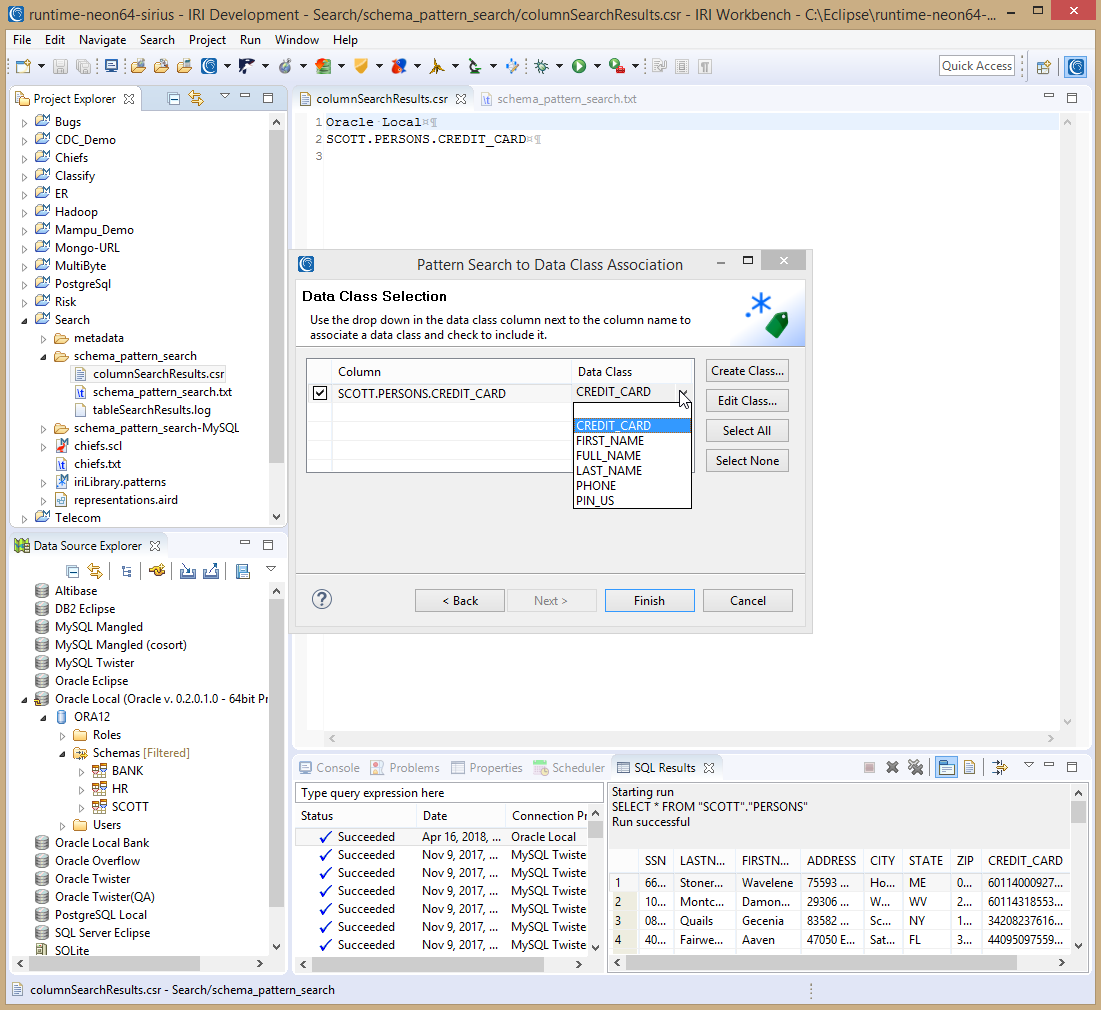Select Apr 16, 2018 Succeeded history row
The height and width of the screenshot is (1010, 1101).
click(x=442, y=837)
